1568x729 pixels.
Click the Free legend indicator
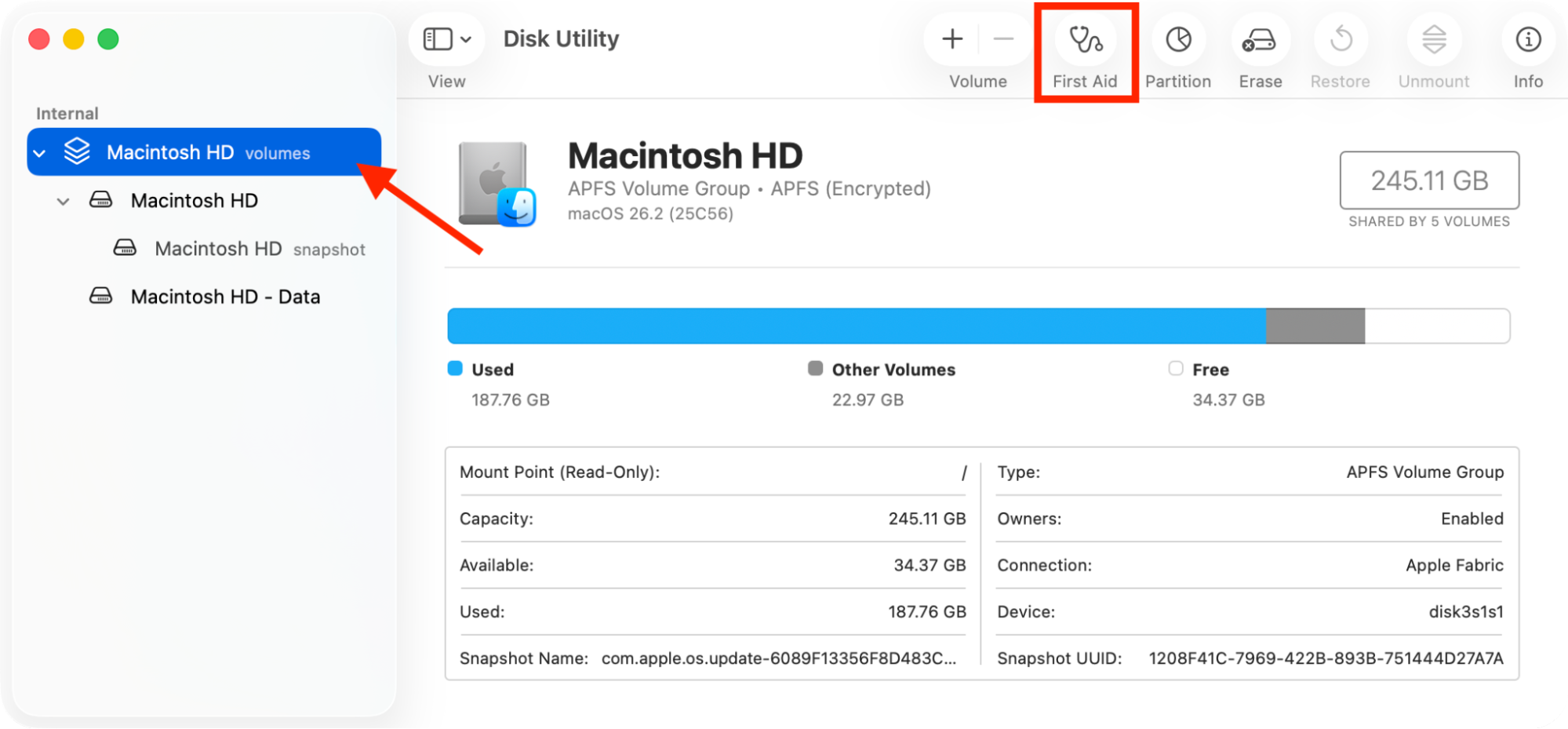[1176, 368]
